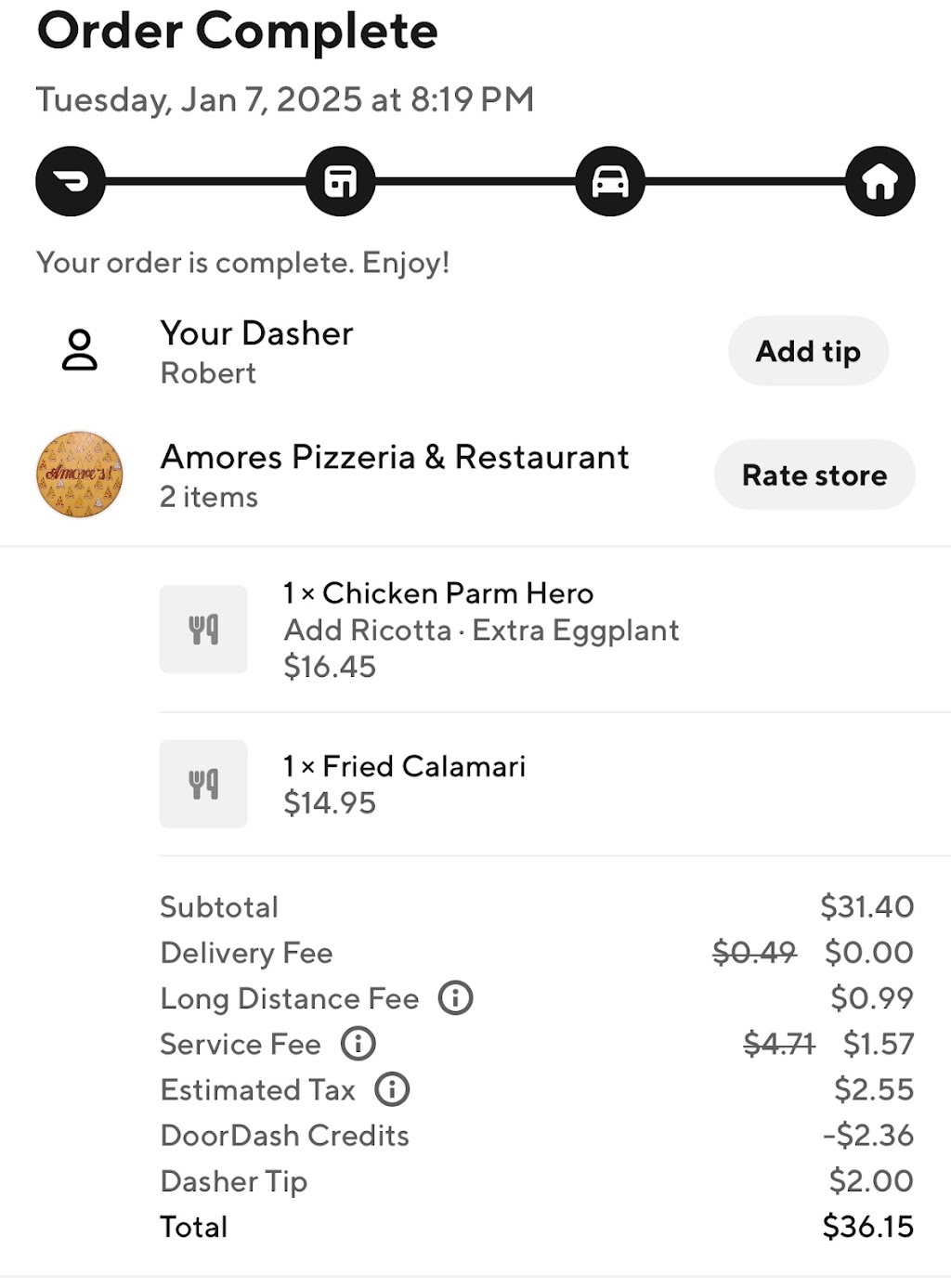The image size is (951, 1288).
Task: Click the Add tip button
Action: pyautogui.click(x=808, y=351)
